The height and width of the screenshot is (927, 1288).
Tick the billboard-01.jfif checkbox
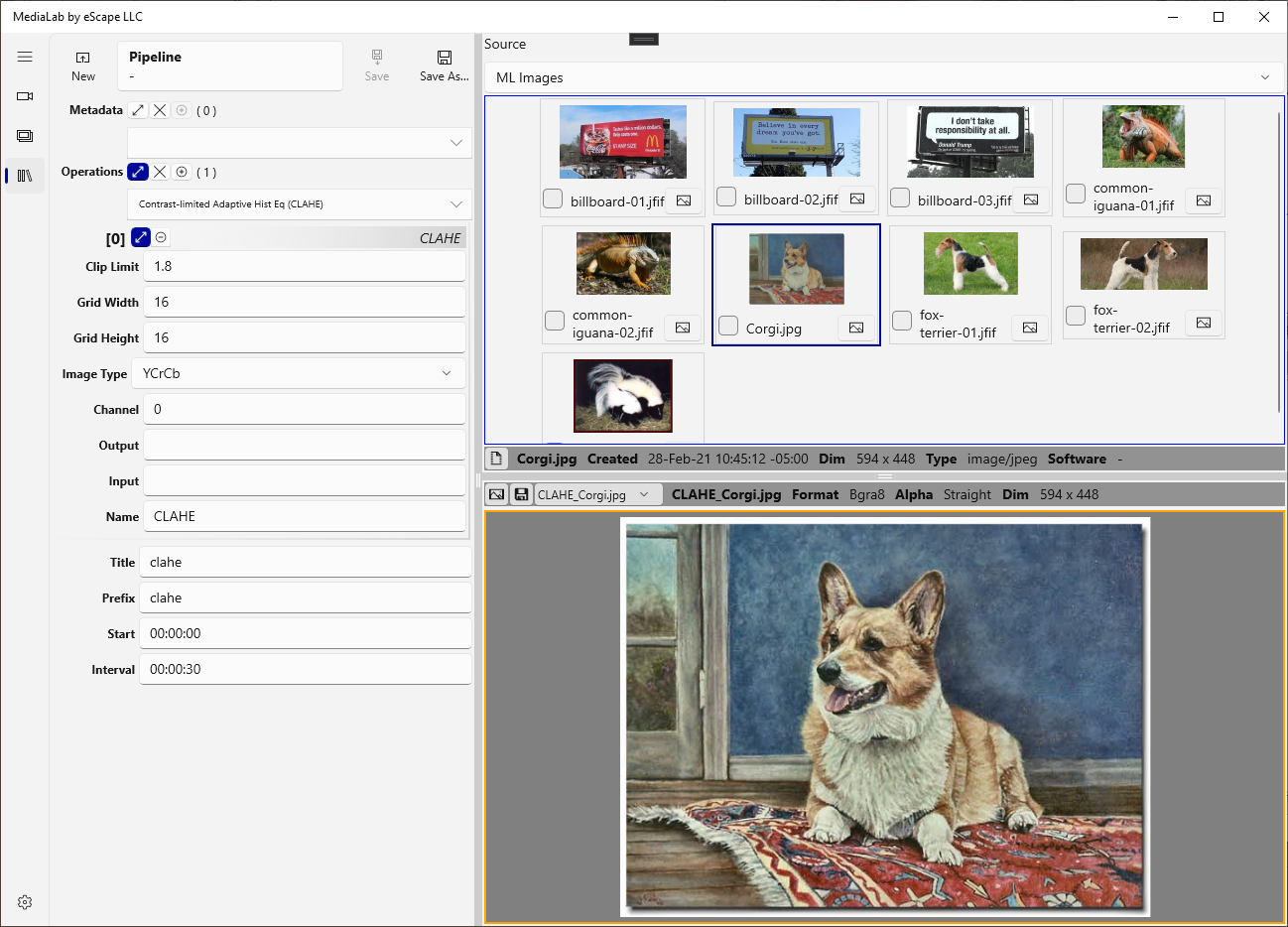553,199
